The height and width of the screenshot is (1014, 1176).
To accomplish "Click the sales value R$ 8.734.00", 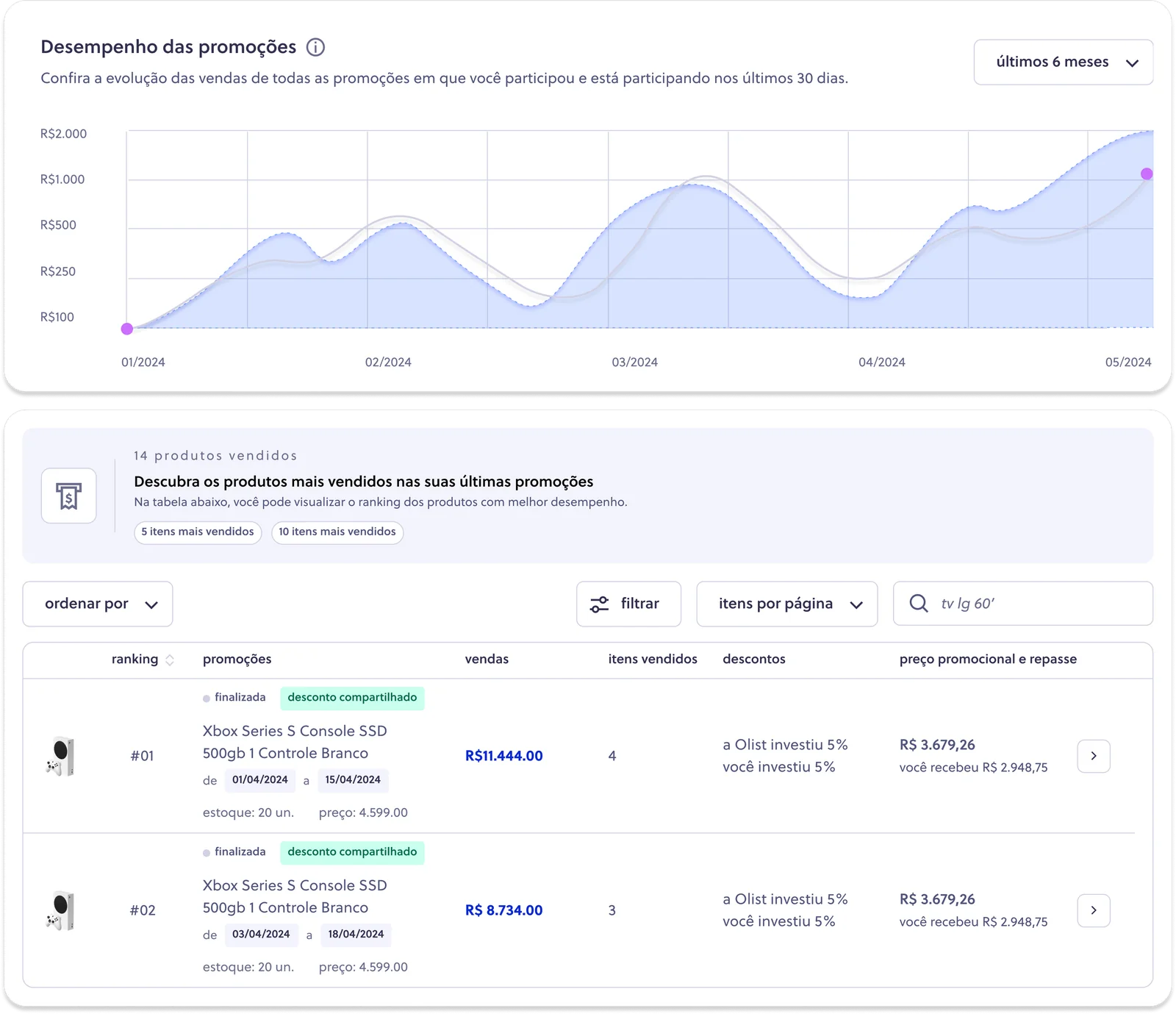I will point(504,910).
